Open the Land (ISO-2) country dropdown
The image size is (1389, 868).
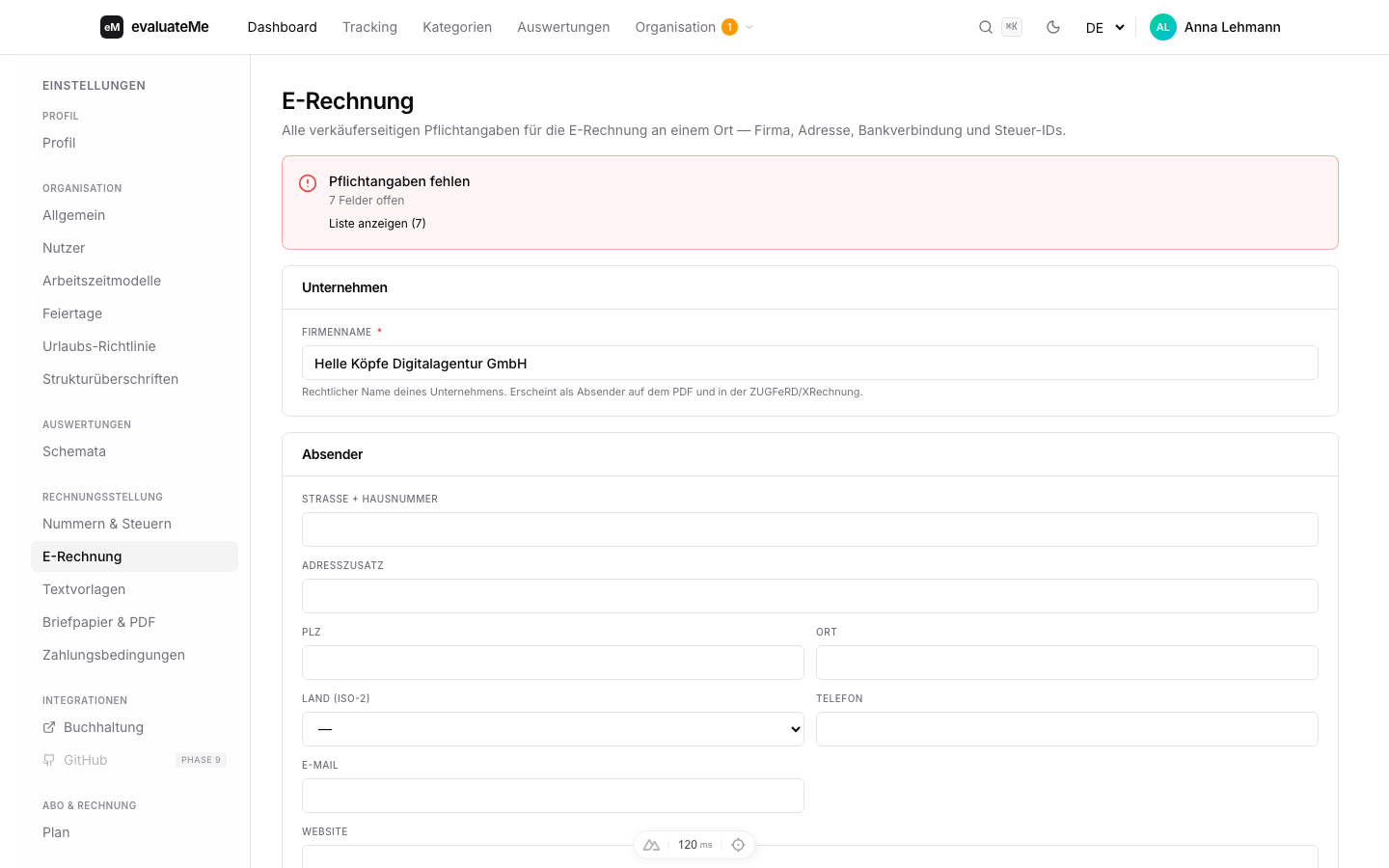click(553, 729)
